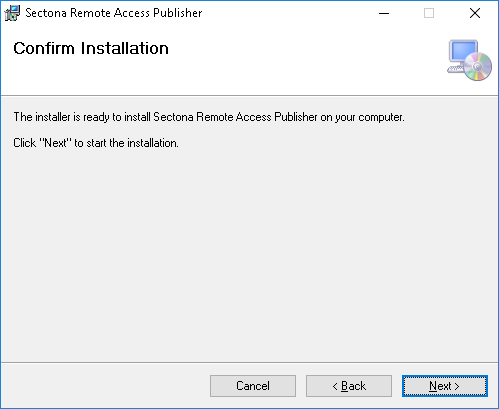Click the Confirm Installation heading
This screenshot has height=409, width=499.
(91, 48)
